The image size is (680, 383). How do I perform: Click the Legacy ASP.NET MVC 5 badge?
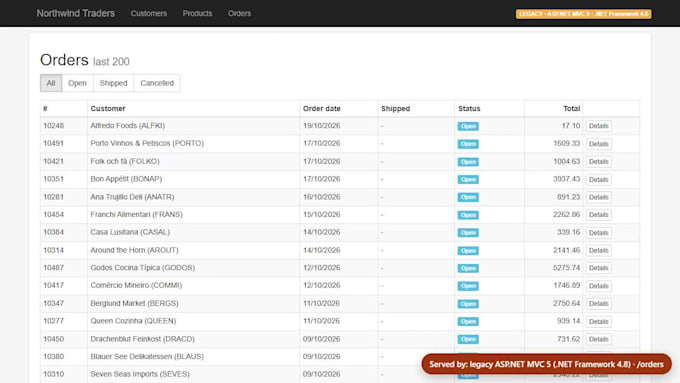(x=583, y=14)
